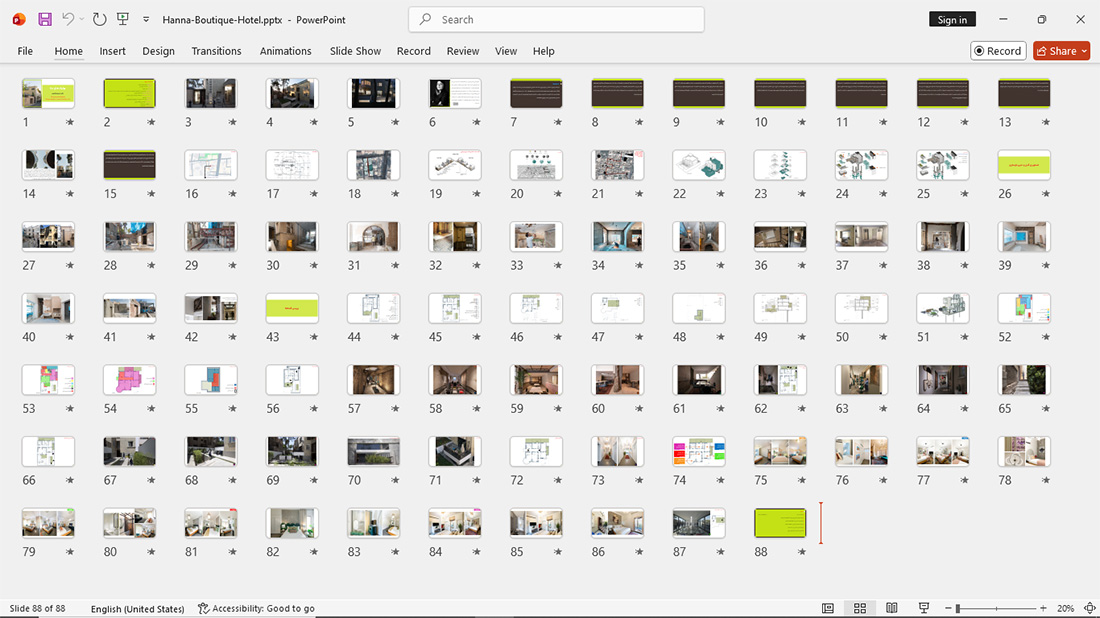Click the Sign in button

click(x=952, y=20)
